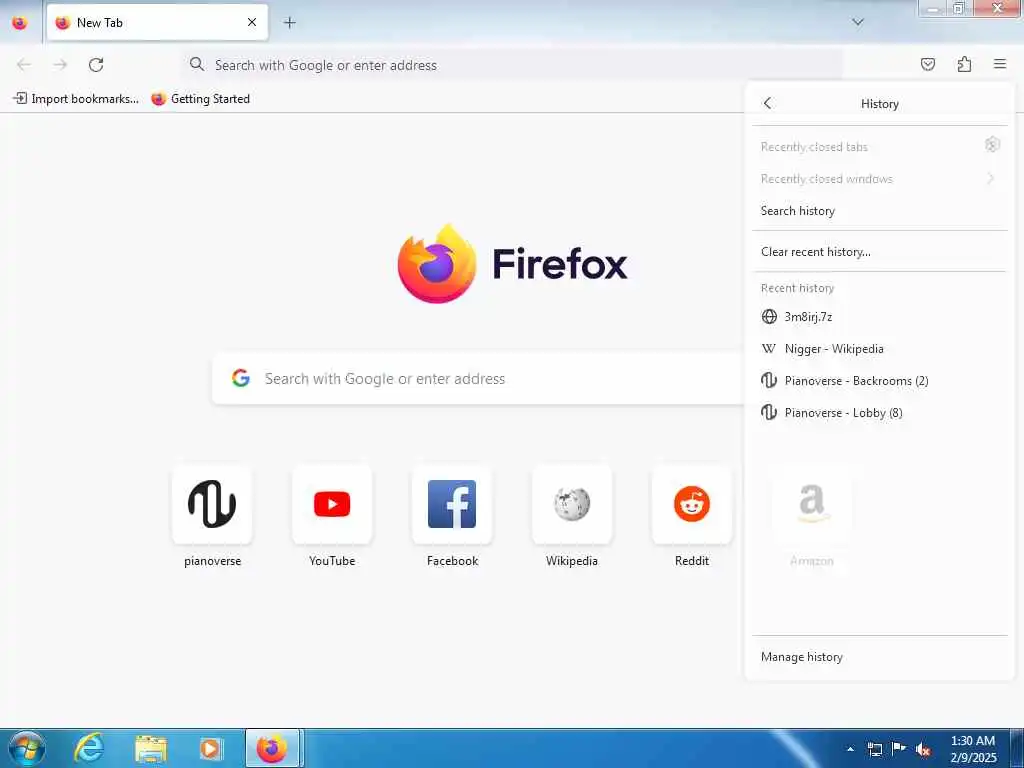Save to Pocket using the toolbar icon
Screen dimensions: 1024x768
click(x=927, y=64)
